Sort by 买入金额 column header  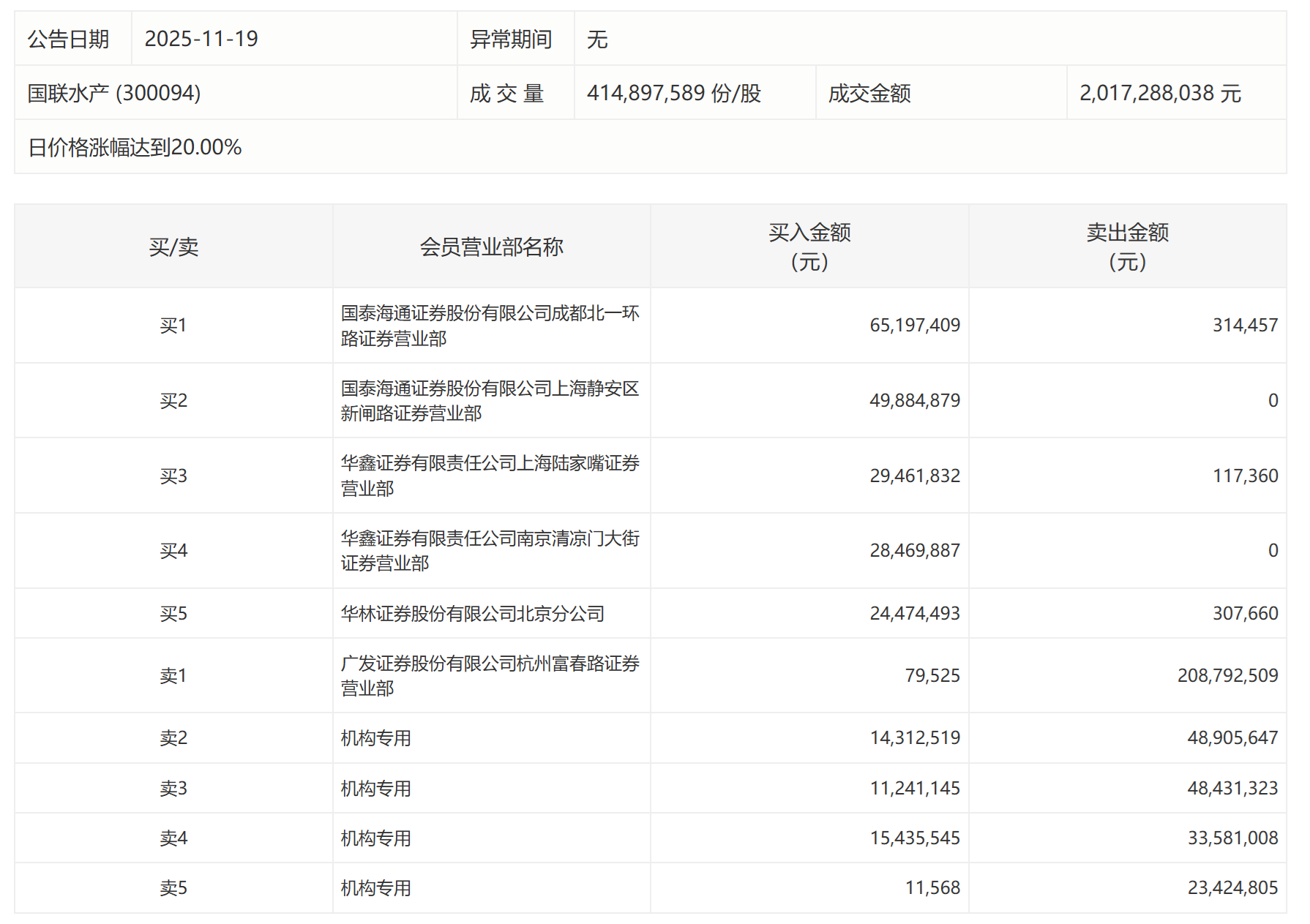click(x=809, y=247)
